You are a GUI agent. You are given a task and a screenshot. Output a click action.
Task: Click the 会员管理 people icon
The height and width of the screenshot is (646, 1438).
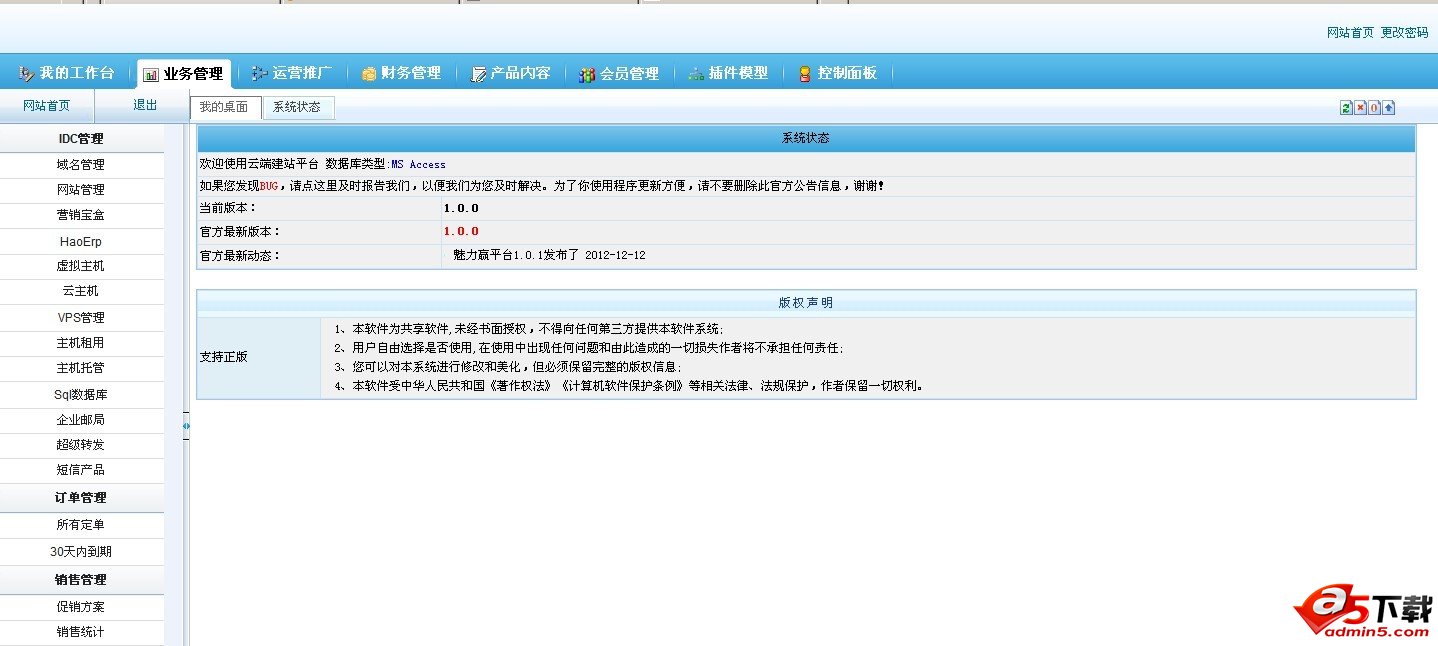588,74
